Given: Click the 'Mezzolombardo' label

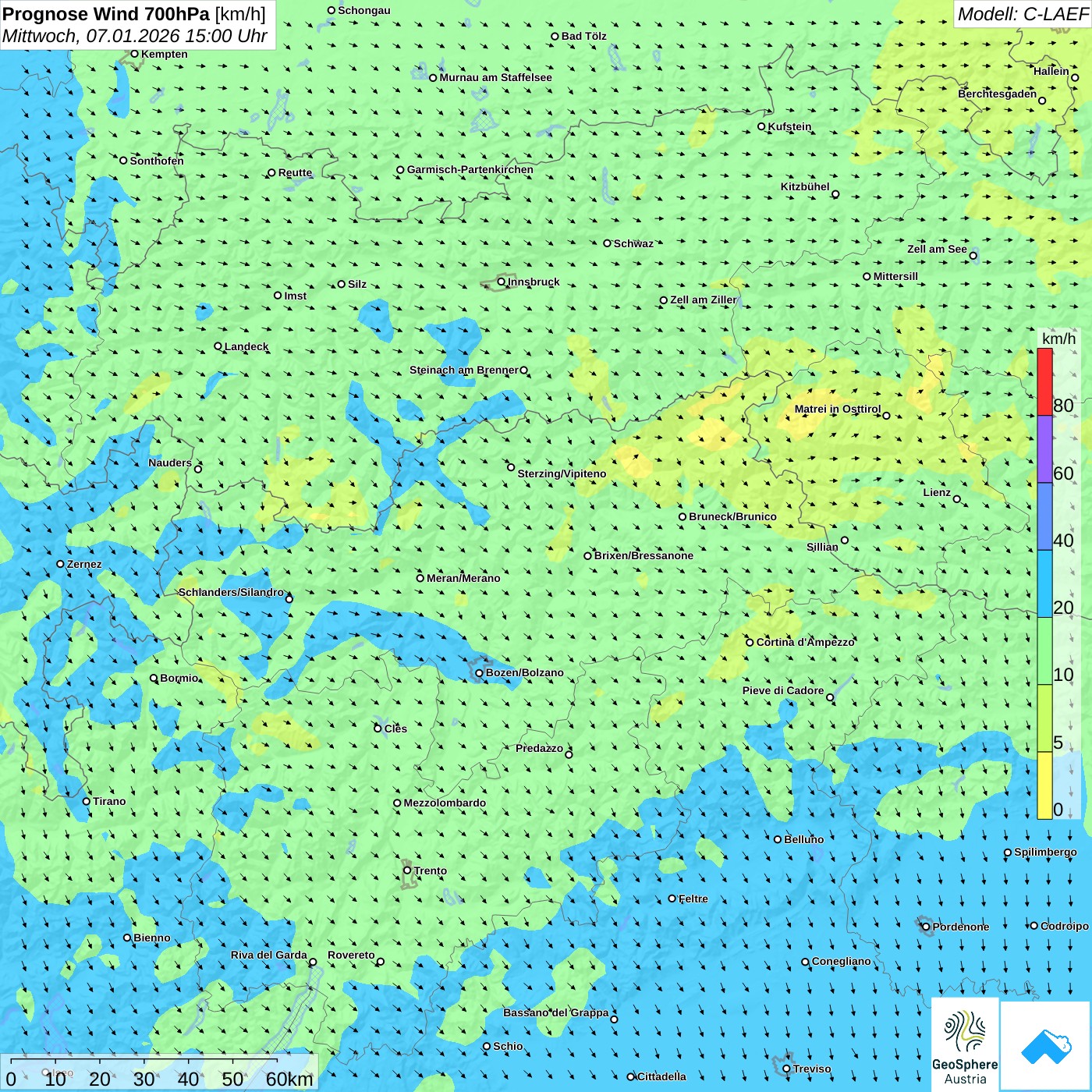Looking at the screenshot, I should pyautogui.click(x=445, y=803).
